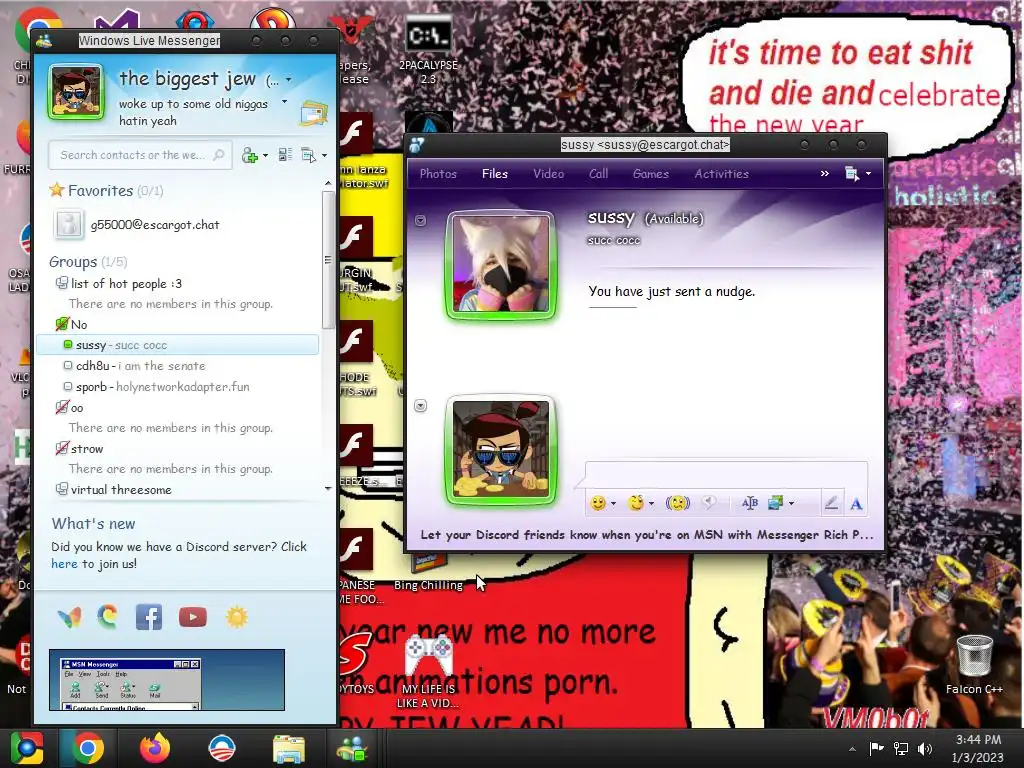This screenshot has height=768, width=1024.
Task: Click the show menu icon in Messenger main window
Action: (308, 155)
